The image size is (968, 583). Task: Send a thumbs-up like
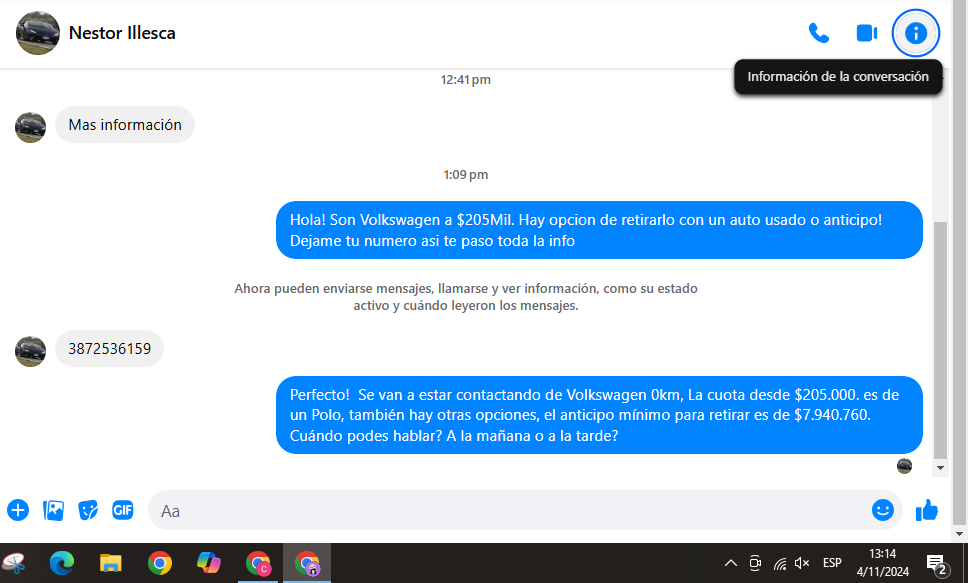point(927,510)
